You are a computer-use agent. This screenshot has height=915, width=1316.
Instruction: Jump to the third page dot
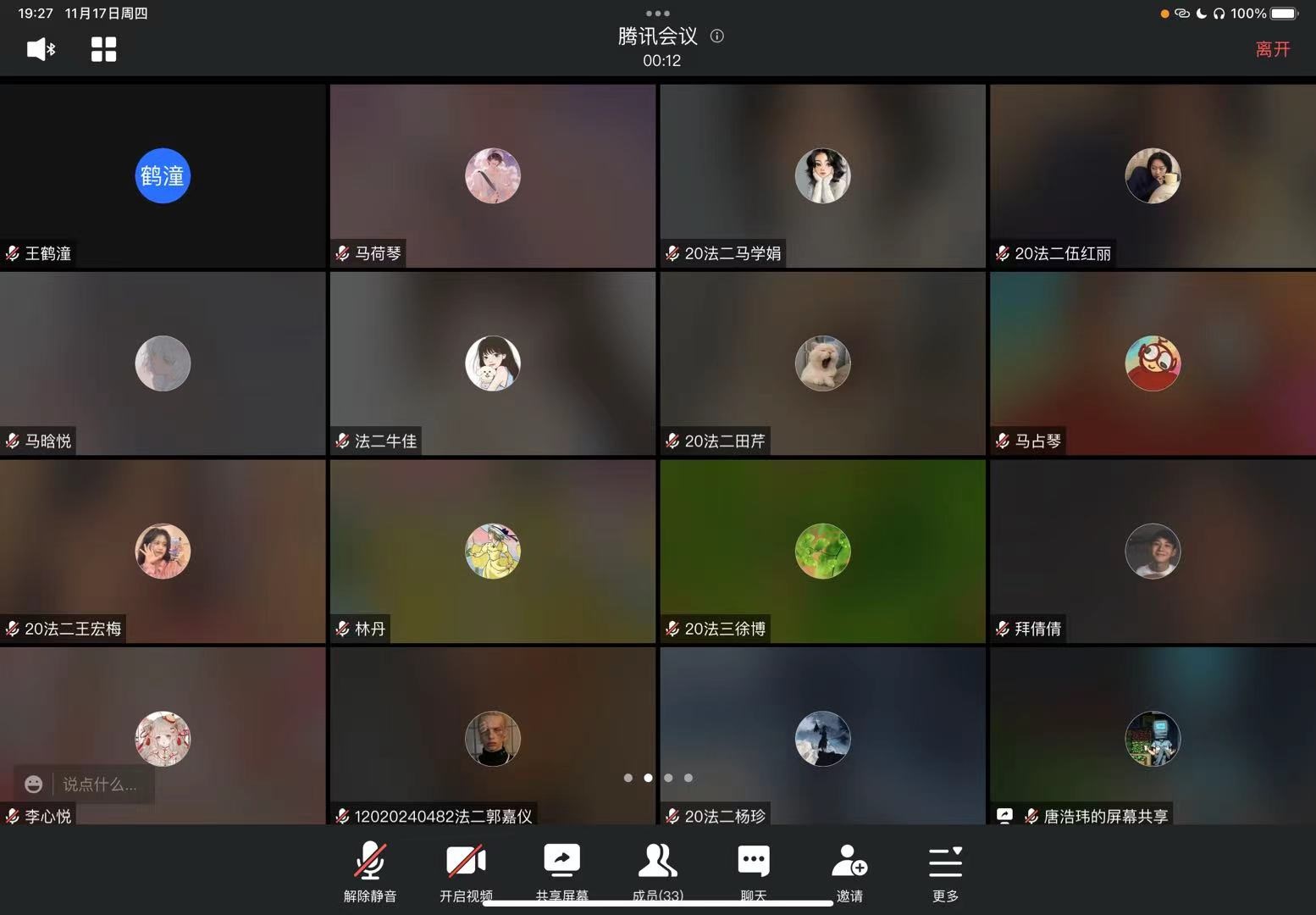668,778
